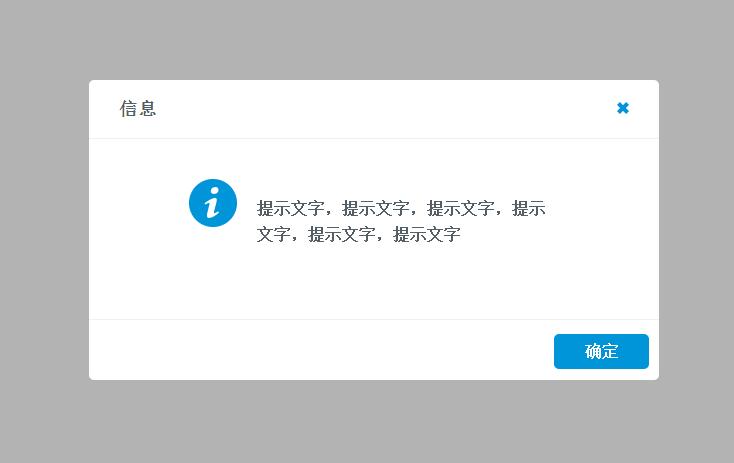Confirm the message by clicking 确定
The image size is (734, 463).
pos(601,351)
